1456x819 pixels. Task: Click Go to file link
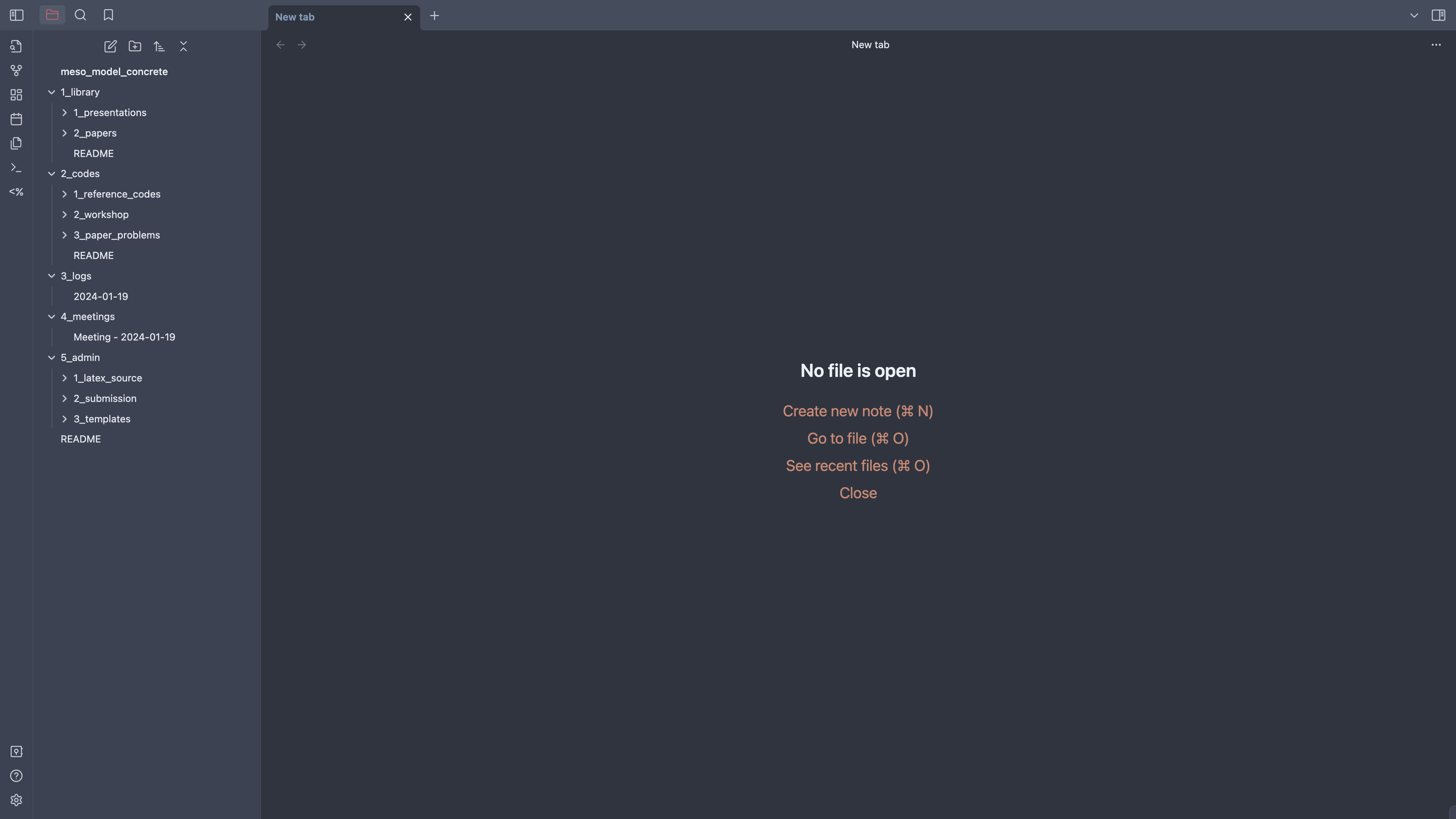click(x=857, y=439)
